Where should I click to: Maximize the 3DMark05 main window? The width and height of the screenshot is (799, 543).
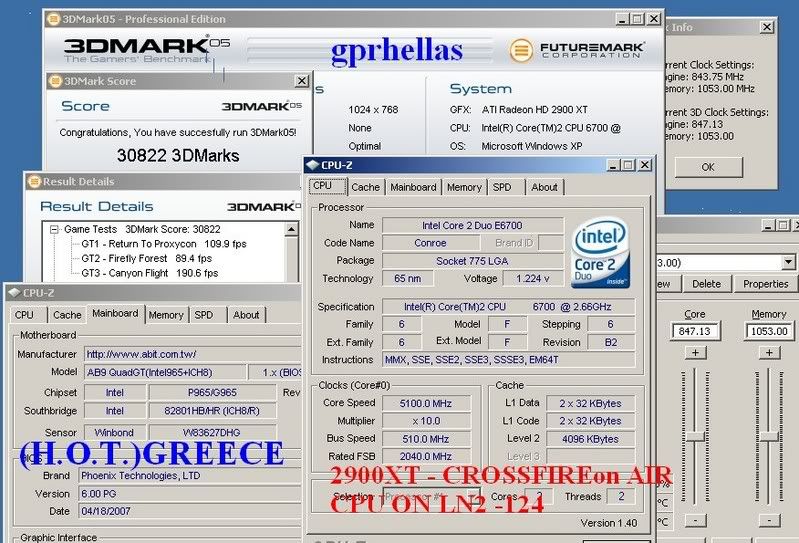(x=637, y=19)
